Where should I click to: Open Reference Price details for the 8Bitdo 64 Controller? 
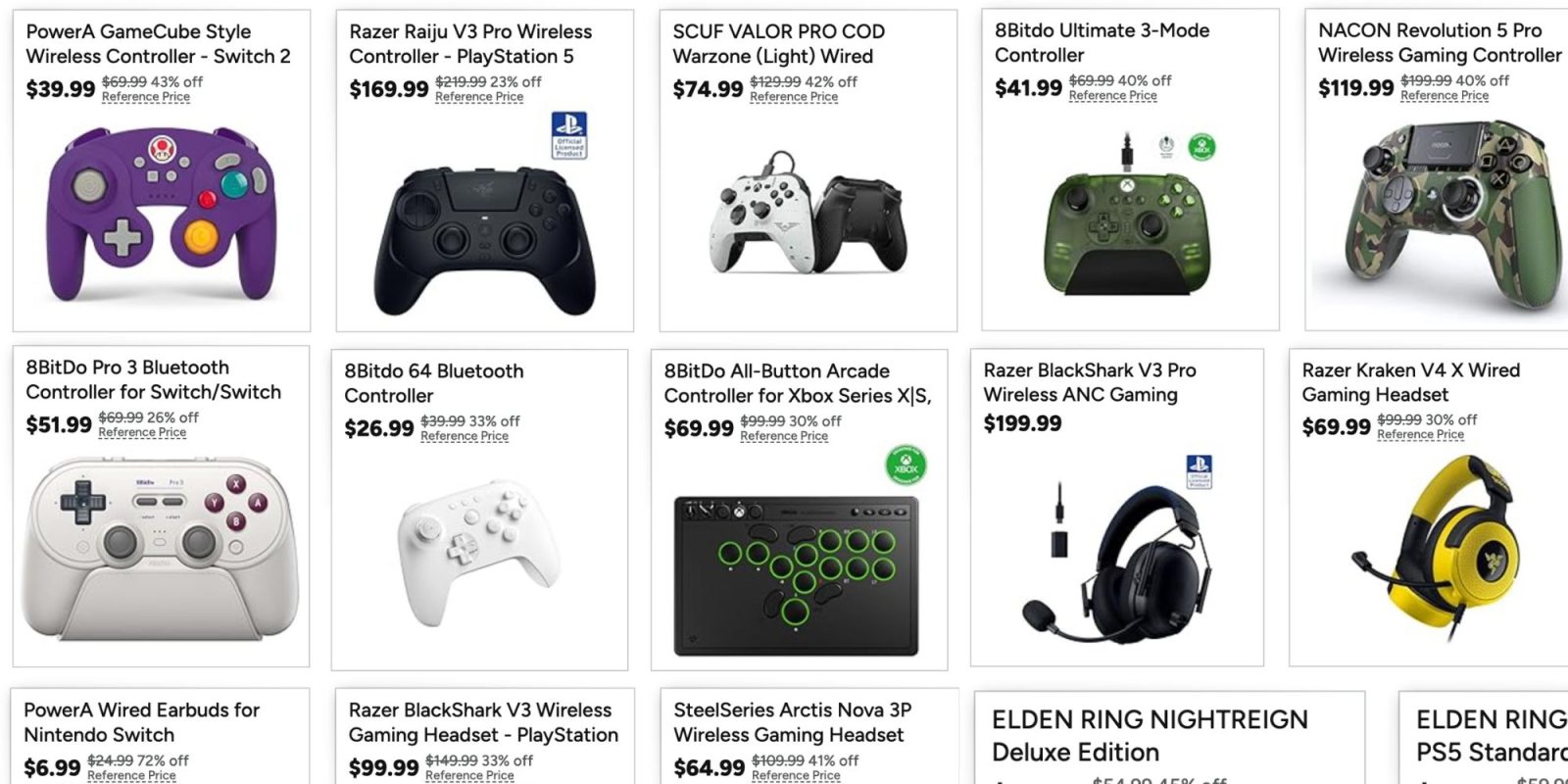(x=465, y=435)
